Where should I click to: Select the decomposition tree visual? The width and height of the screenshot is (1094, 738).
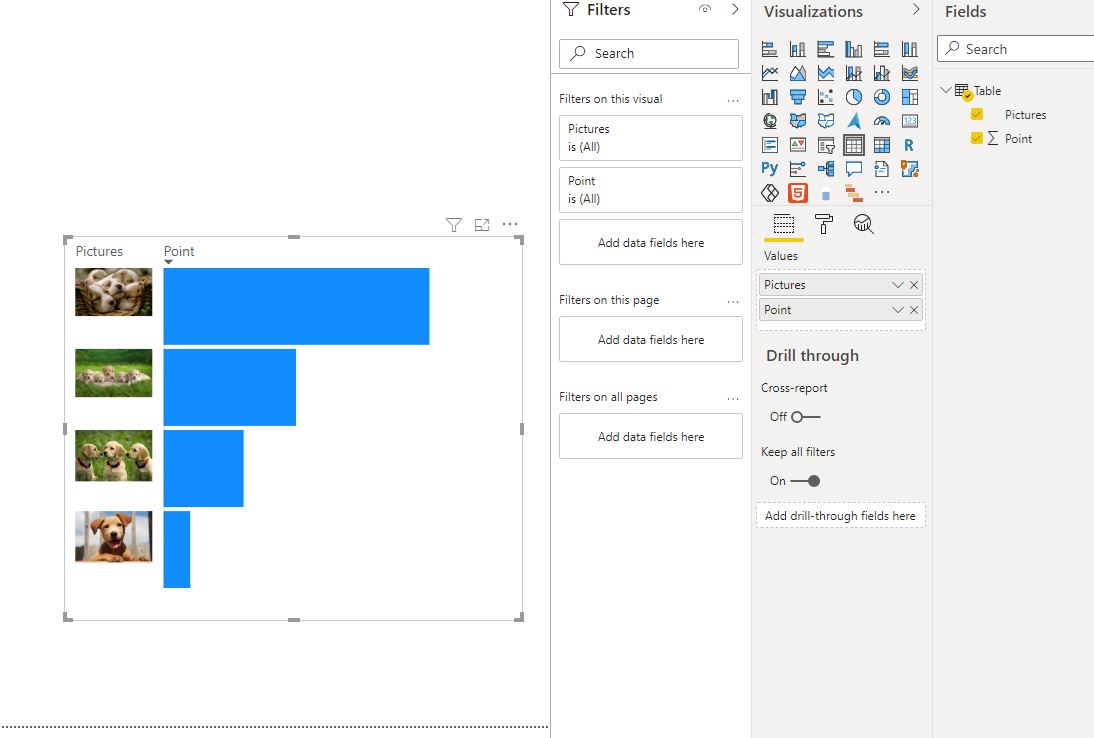pyautogui.click(x=825, y=169)
